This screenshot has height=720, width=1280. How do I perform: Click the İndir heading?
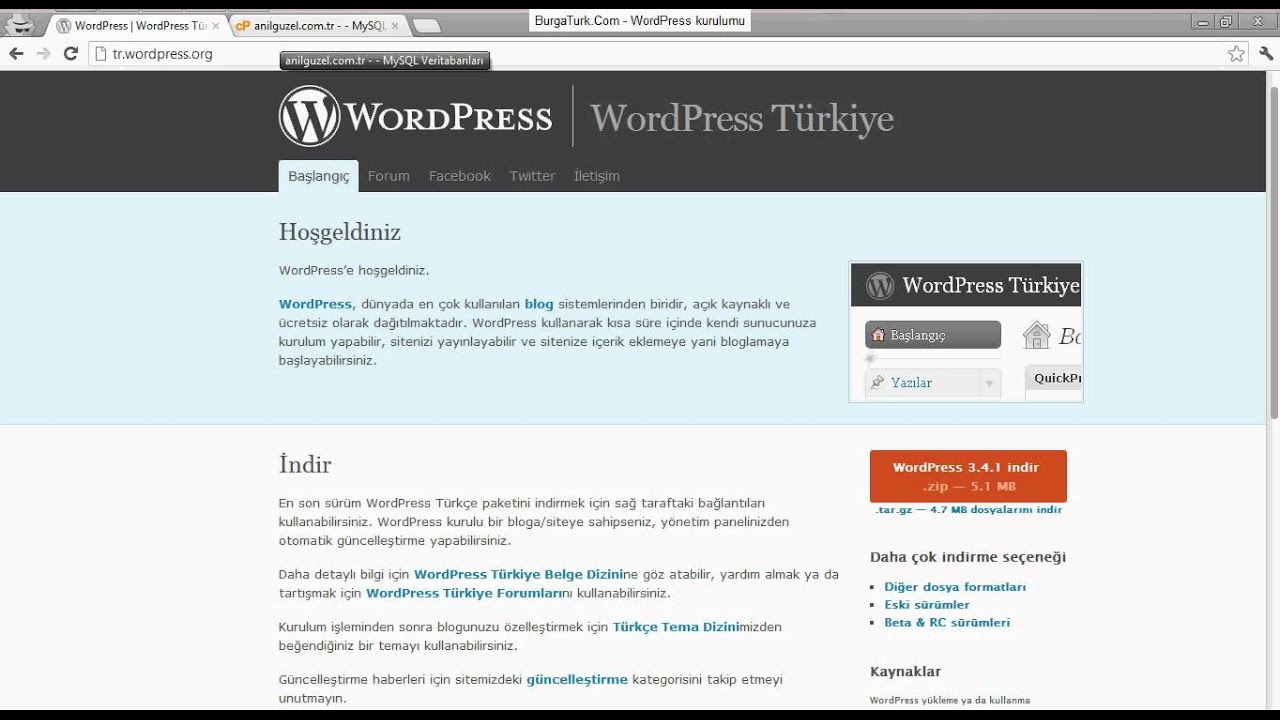click(305, 465)
